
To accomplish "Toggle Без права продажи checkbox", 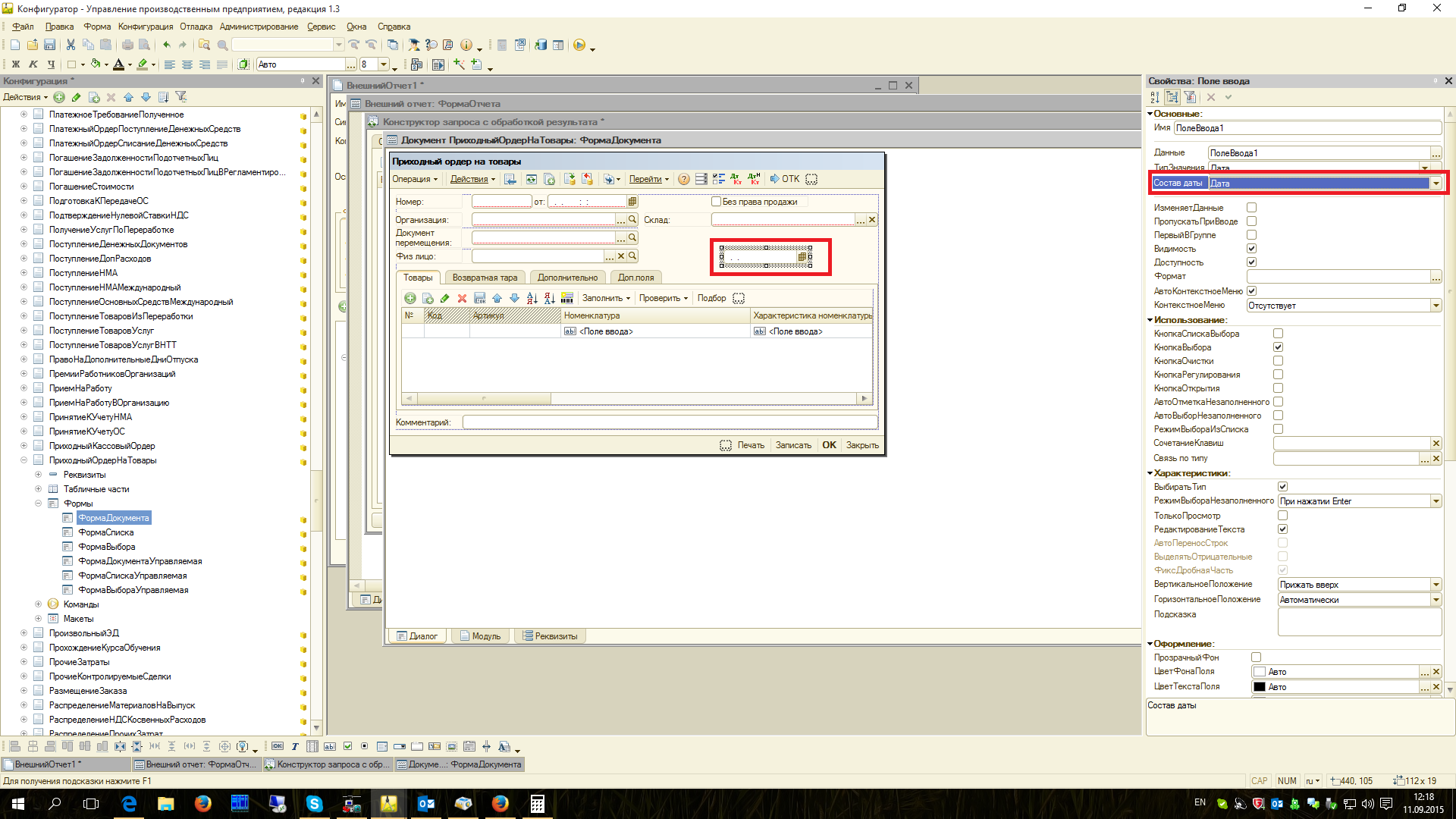I will pos(716,202).
